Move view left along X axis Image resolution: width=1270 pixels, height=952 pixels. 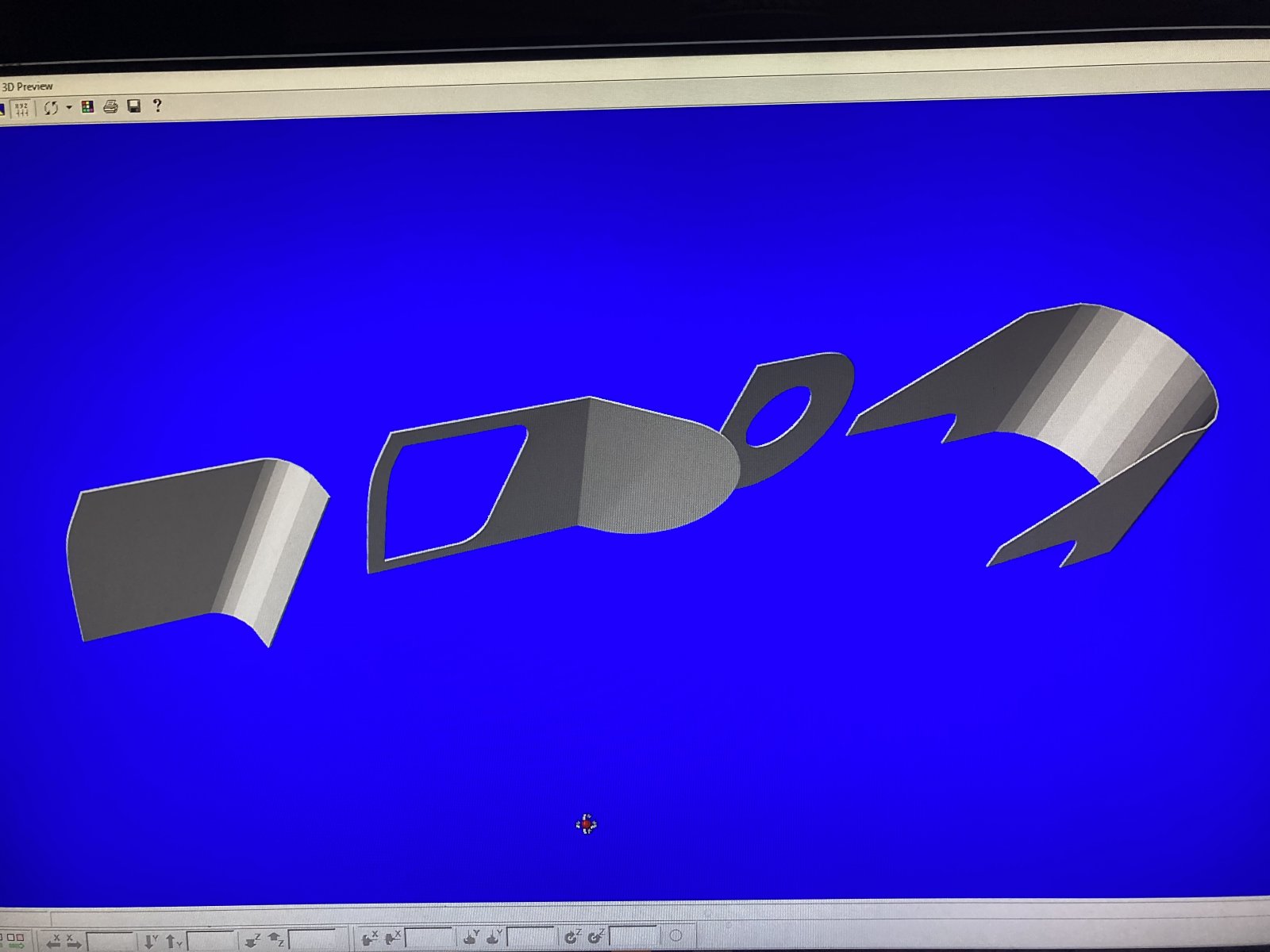tap(54, 941)
